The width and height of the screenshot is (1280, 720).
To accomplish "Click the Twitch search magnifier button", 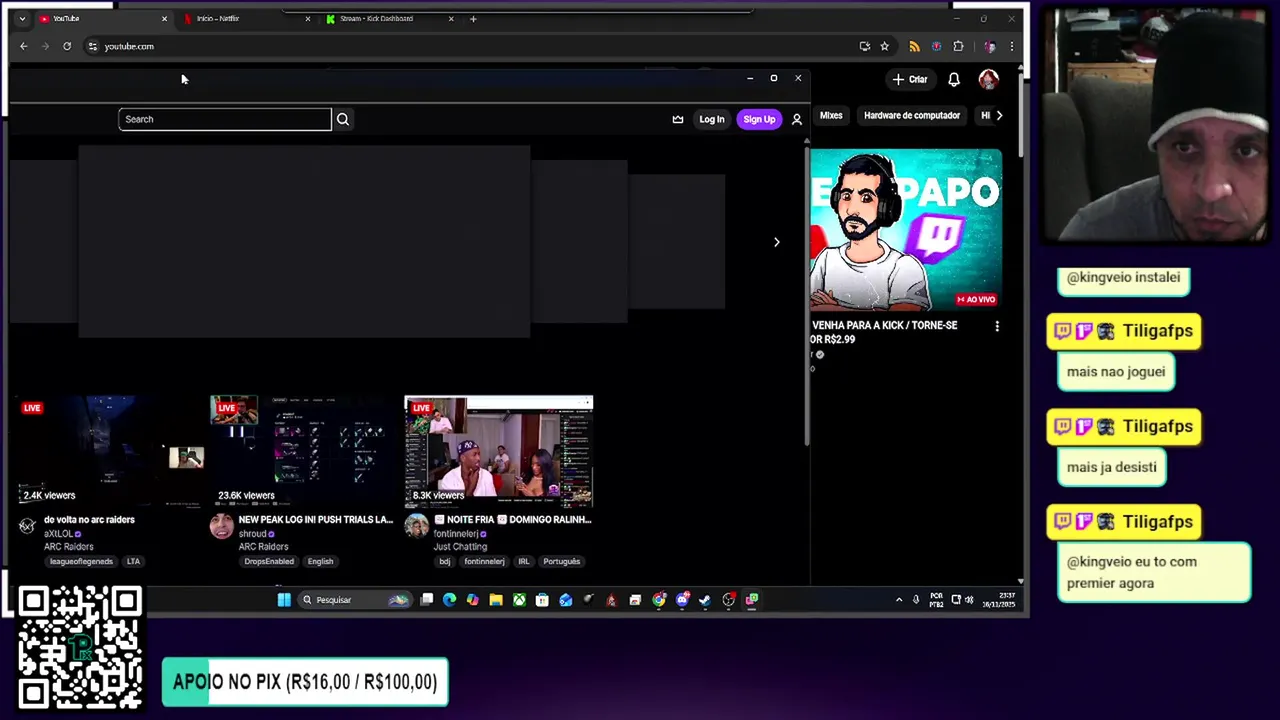I will point(342,119).
